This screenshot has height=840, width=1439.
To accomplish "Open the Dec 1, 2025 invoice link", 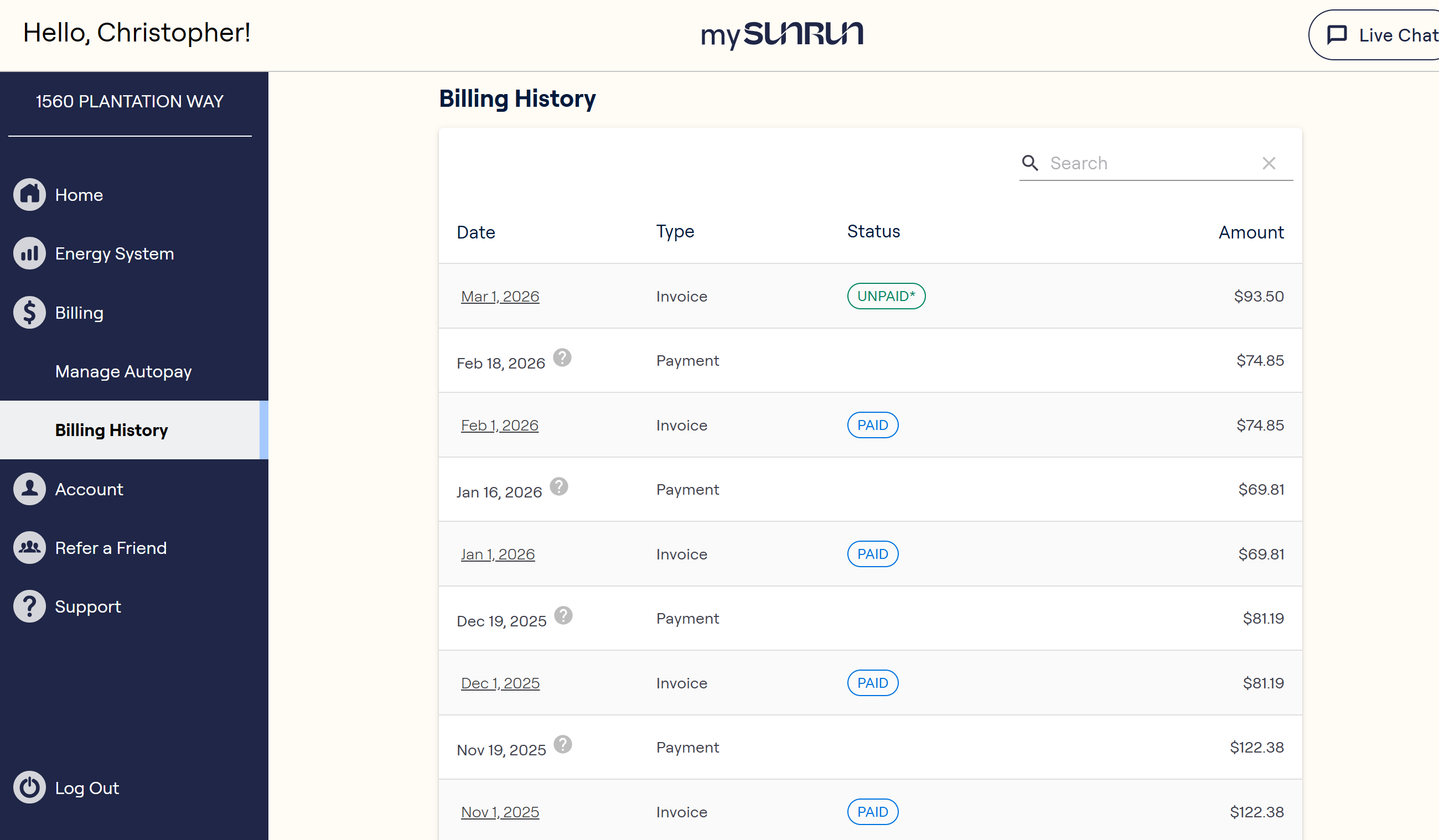I will click(x=500, y=683).
